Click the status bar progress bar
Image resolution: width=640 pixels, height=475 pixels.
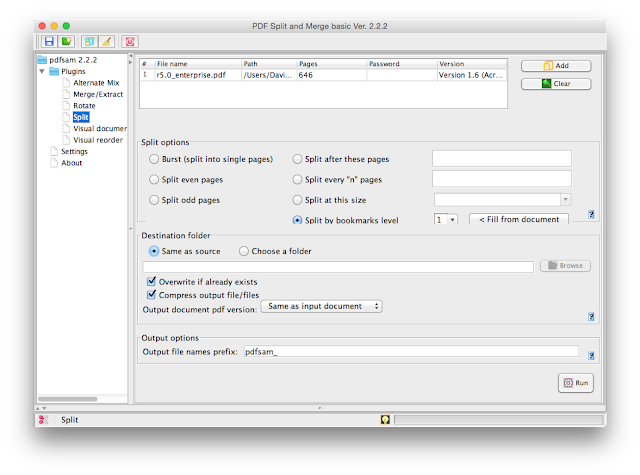click(x=498, y=420)
